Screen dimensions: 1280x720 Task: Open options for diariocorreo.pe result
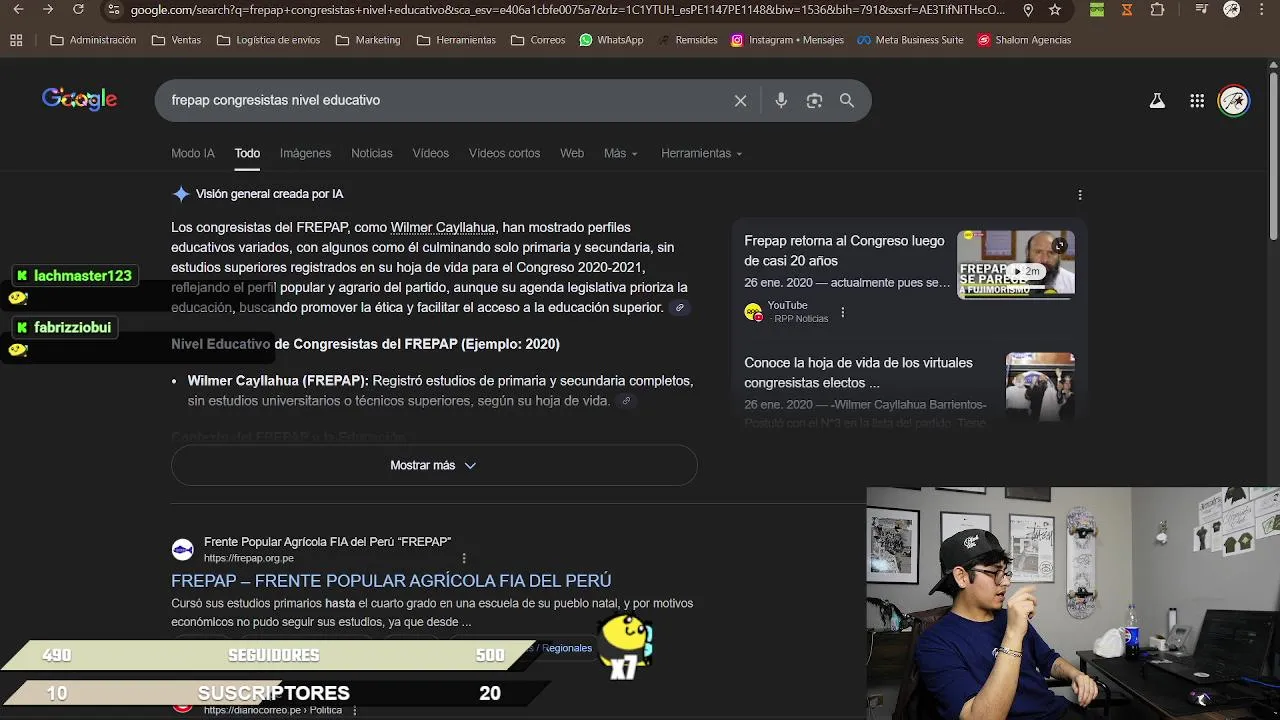coord(353,710)
